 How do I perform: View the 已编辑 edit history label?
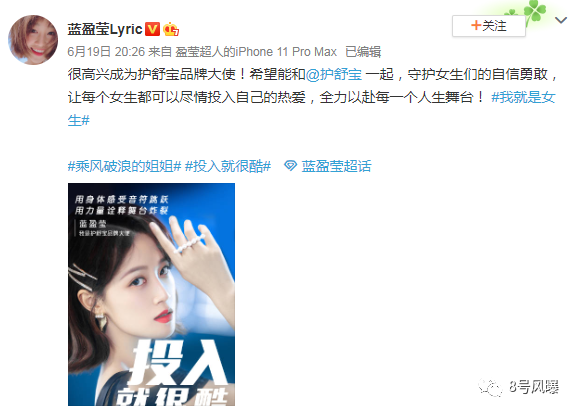(363, 52)
